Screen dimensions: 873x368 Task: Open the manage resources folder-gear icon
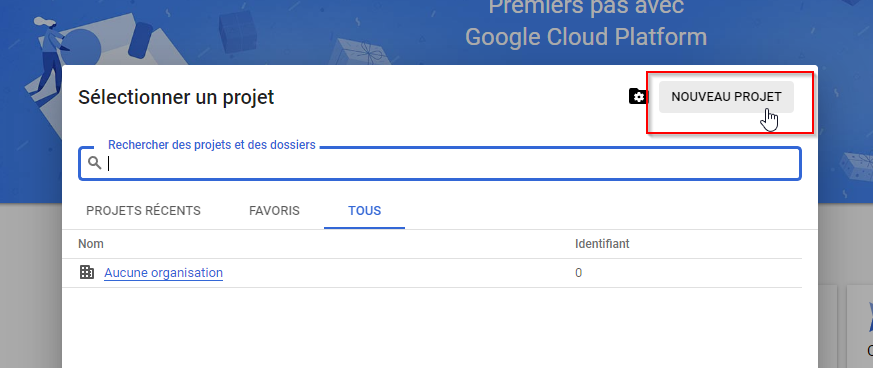click(x=638, y=96)
